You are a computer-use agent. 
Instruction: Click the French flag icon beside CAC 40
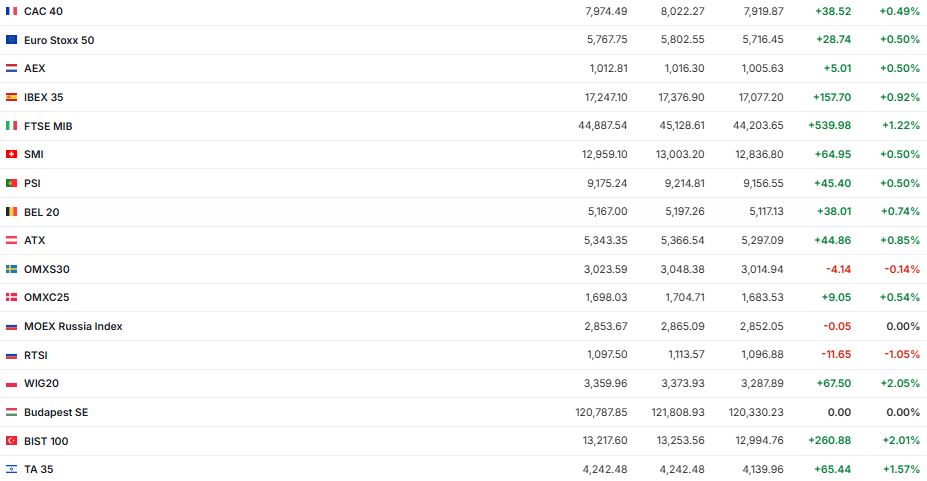click(x=11, y=11)
